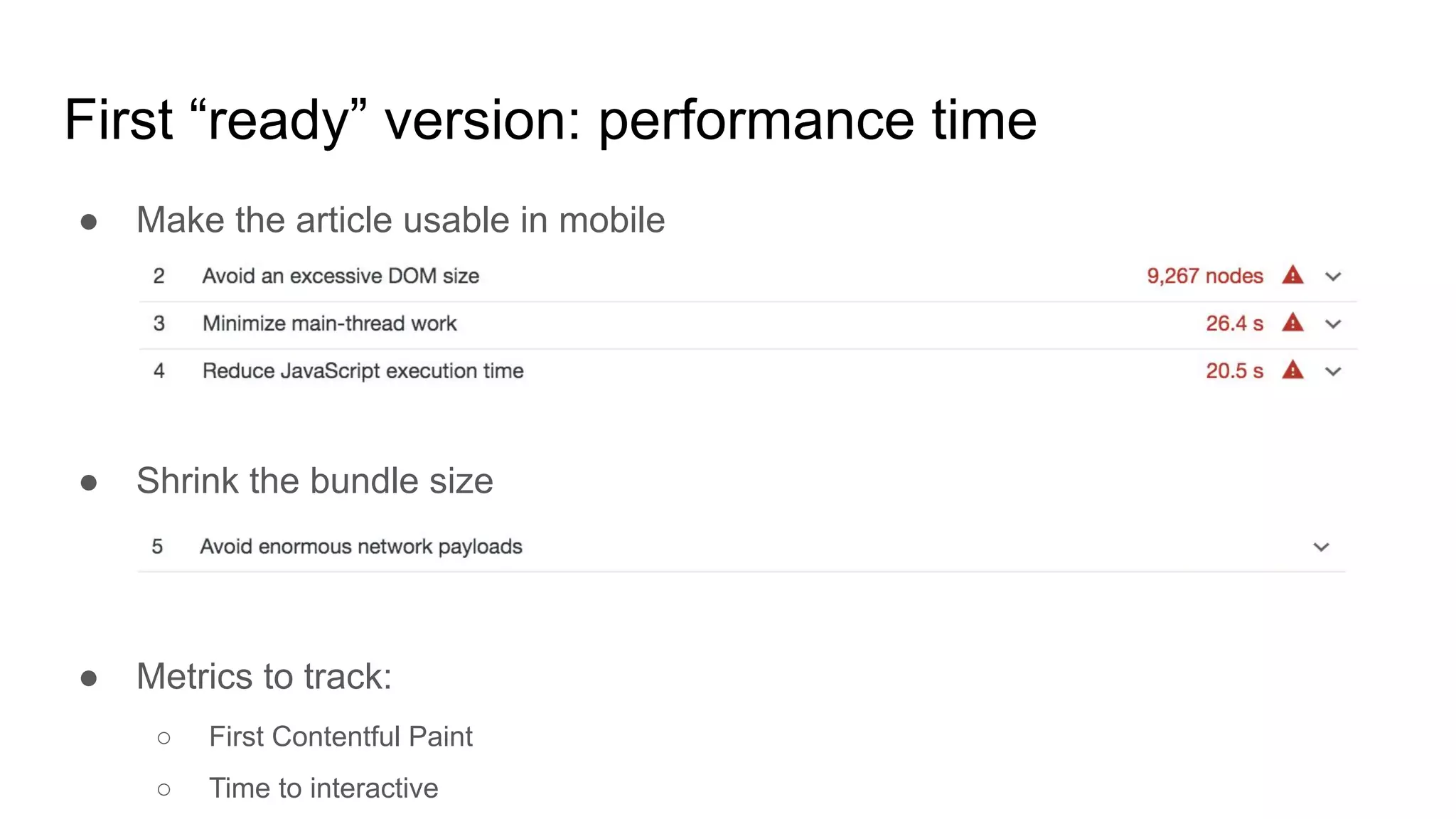
Task: Click the warning icon beside 9,267 nodes
Action: (1292, 275)
